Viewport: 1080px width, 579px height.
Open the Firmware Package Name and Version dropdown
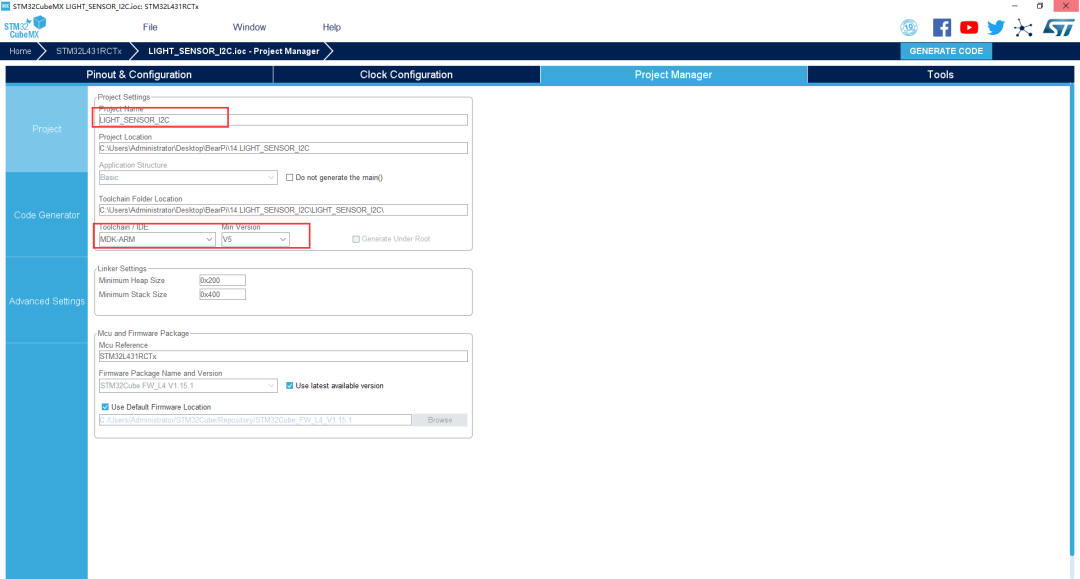[x=188, y=386]
